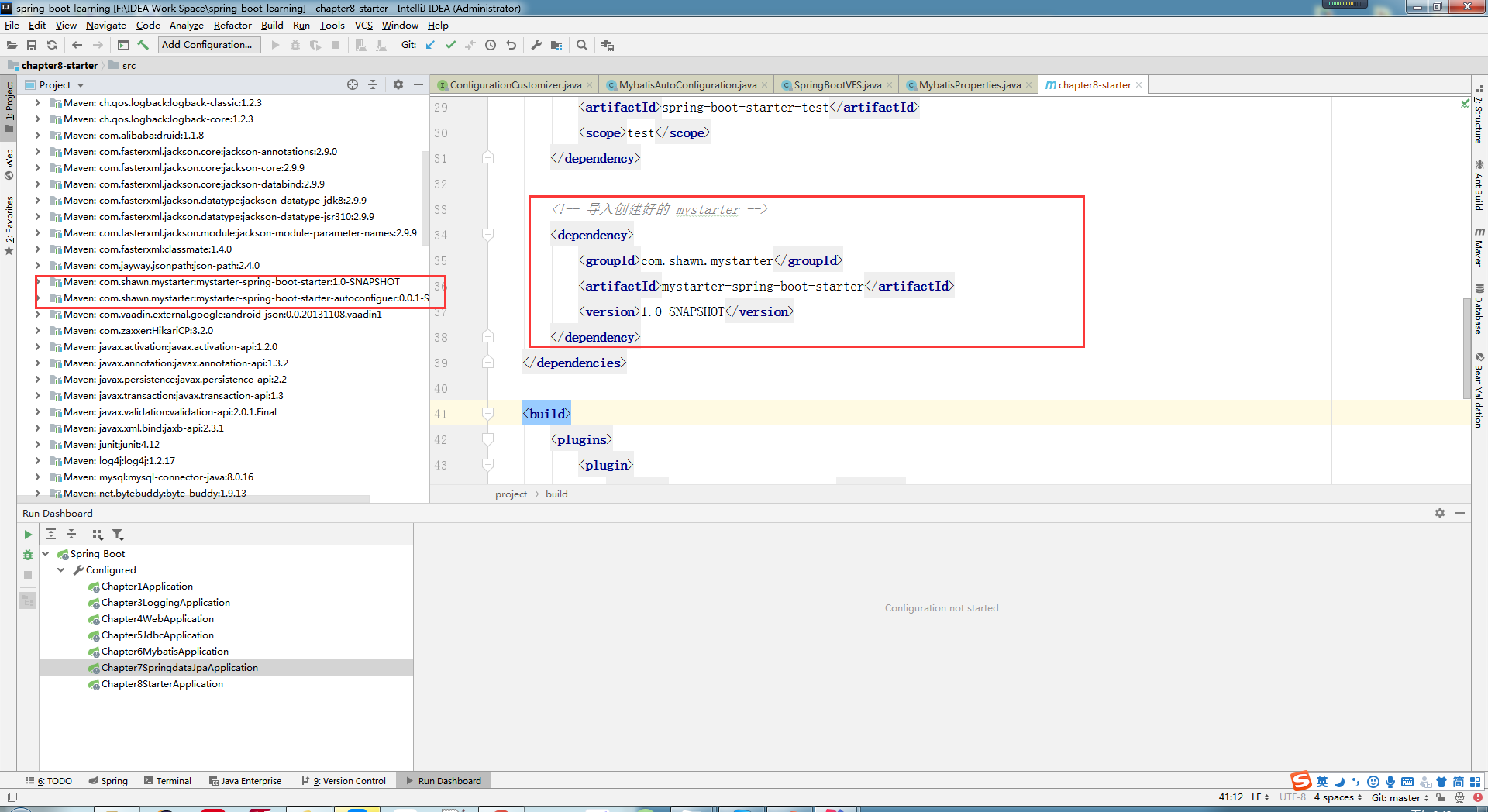
Task: Debug selected configuration green bug icon
Action: 28,555
